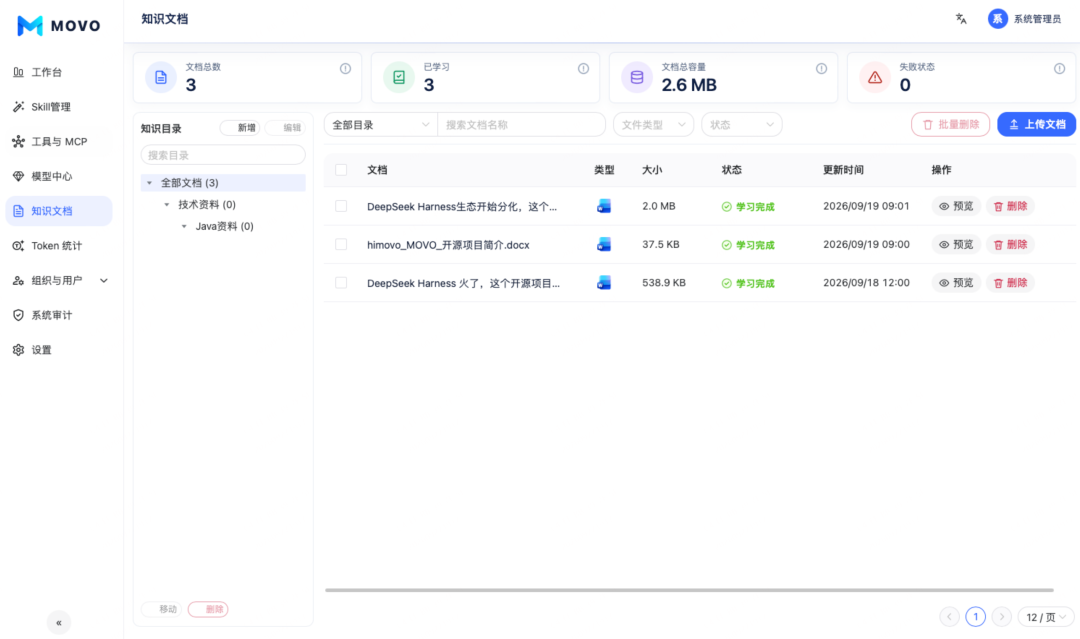The image size is (1080, 639).
Task: Click file type icon for 2.0 MB document
Action: click(604, 206)
